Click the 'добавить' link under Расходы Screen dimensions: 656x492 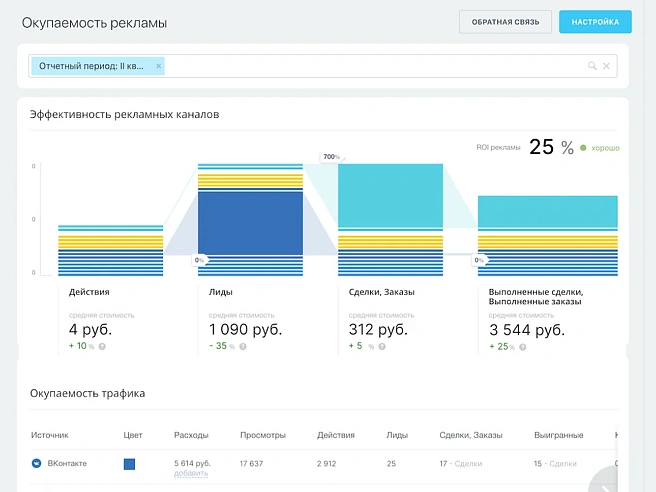(x=190, y=473)
